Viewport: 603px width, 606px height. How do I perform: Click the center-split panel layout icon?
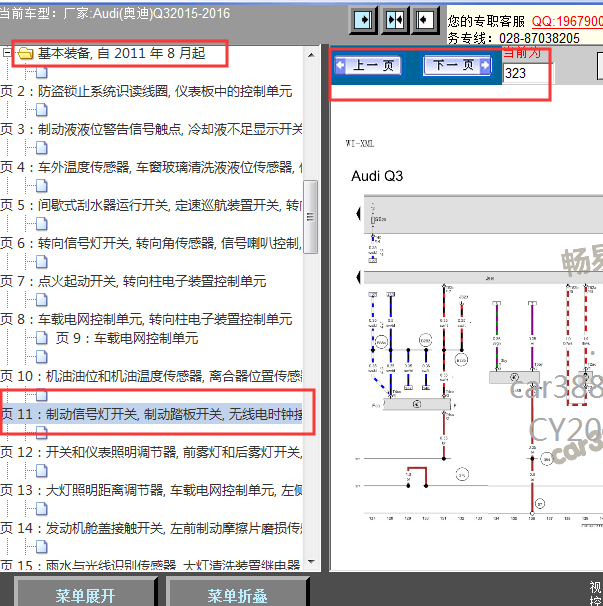click(x=395, y=20)
